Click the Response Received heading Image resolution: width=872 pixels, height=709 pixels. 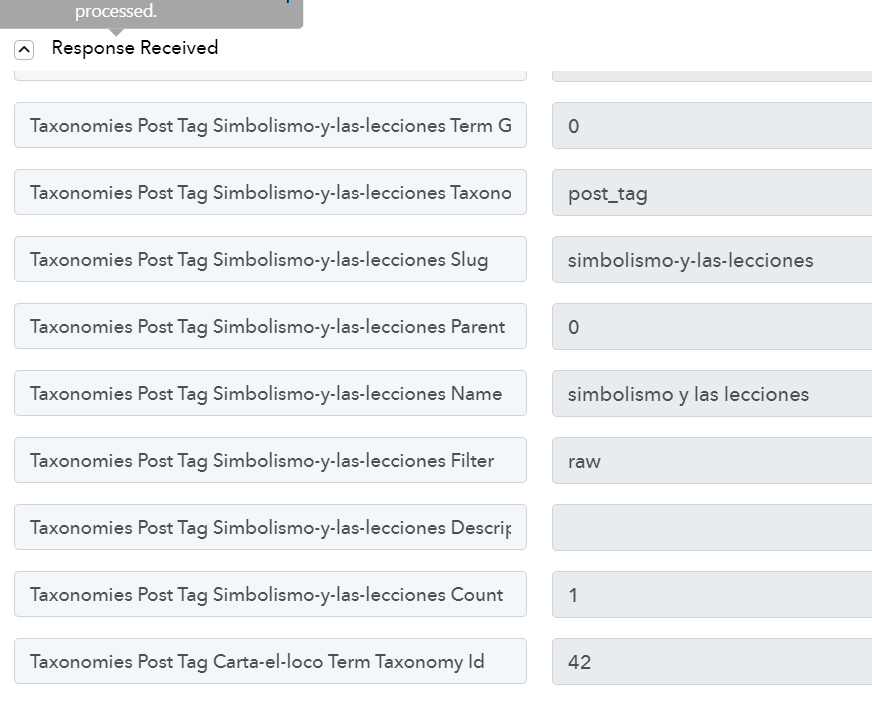[x=135, y=48]
